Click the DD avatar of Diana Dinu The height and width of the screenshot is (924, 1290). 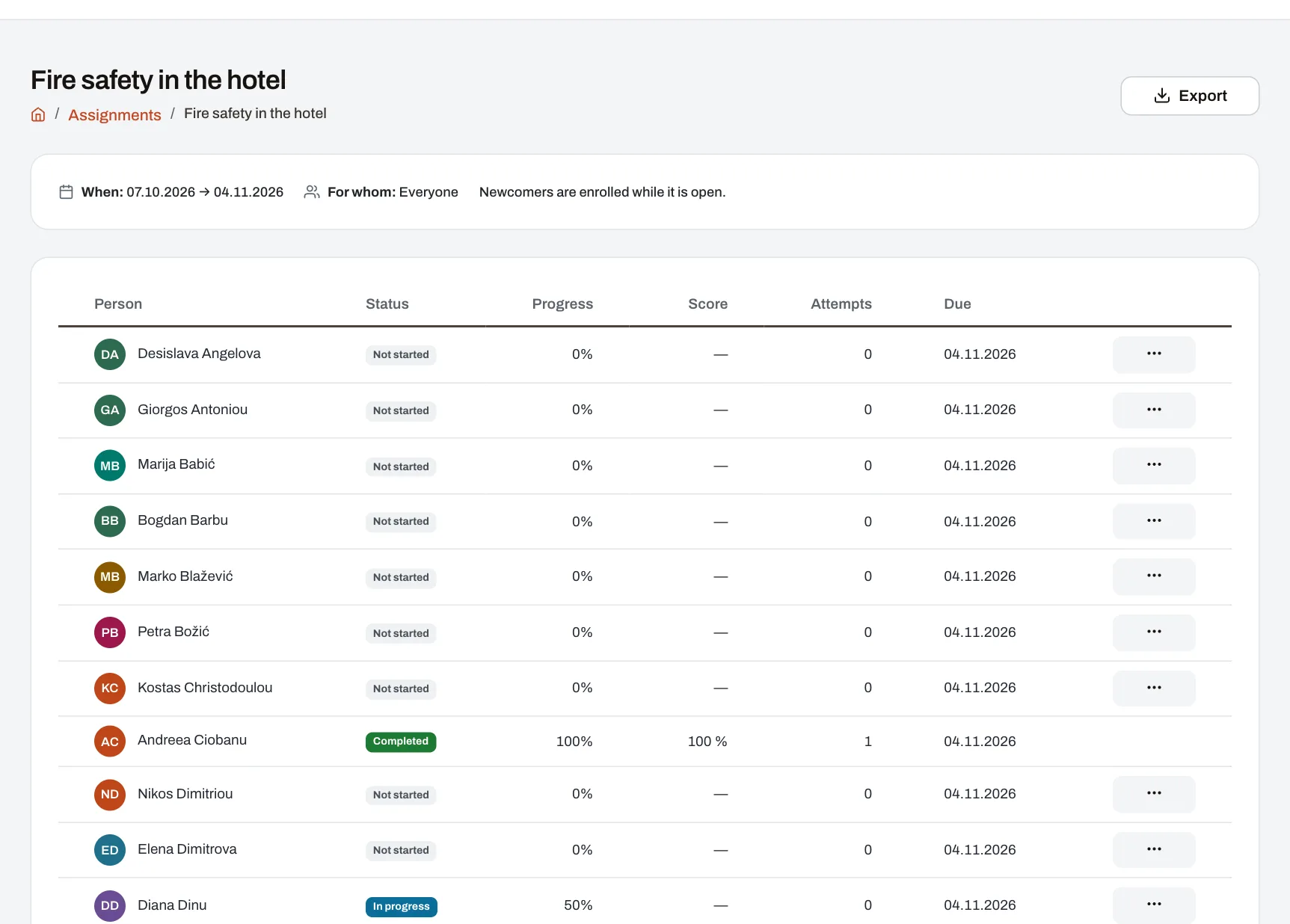coord(110,905)
